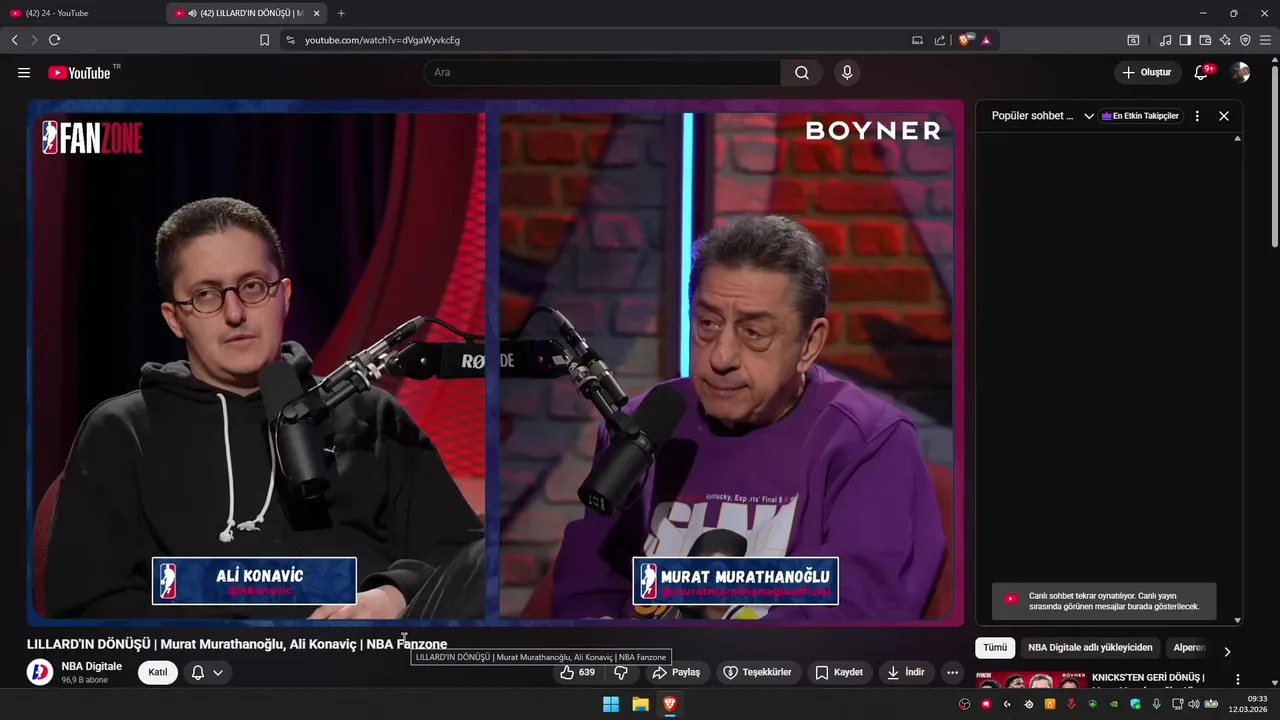Open options menu for KNICKS'TEN GERİ DÖNÜŞ video
The width and height of the screenshot is (1280, 720).
1237,680
